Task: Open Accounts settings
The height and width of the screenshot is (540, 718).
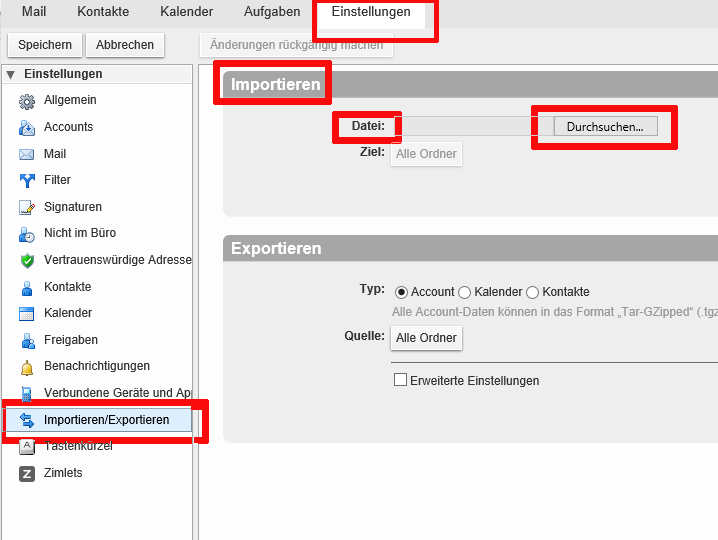Action: 68,127
